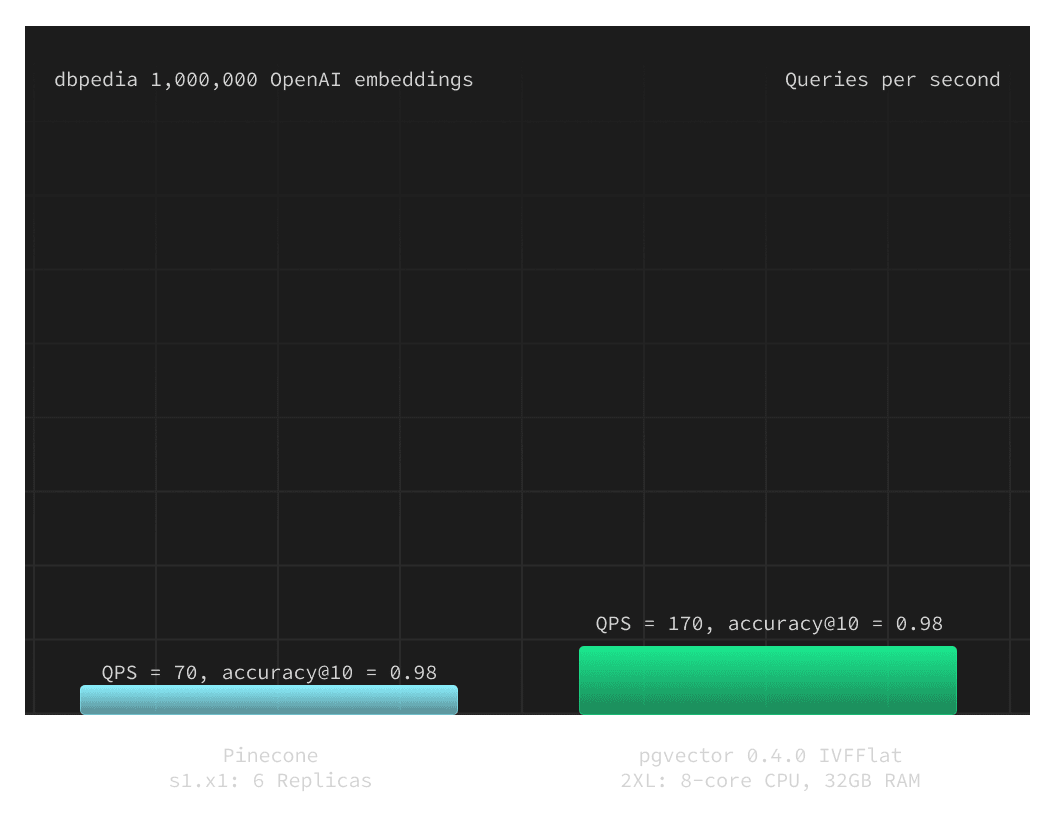
Task: Select the 'QPS = 70, accuracy@10 = 0.98' label
Action: click(x=269, y=672)
